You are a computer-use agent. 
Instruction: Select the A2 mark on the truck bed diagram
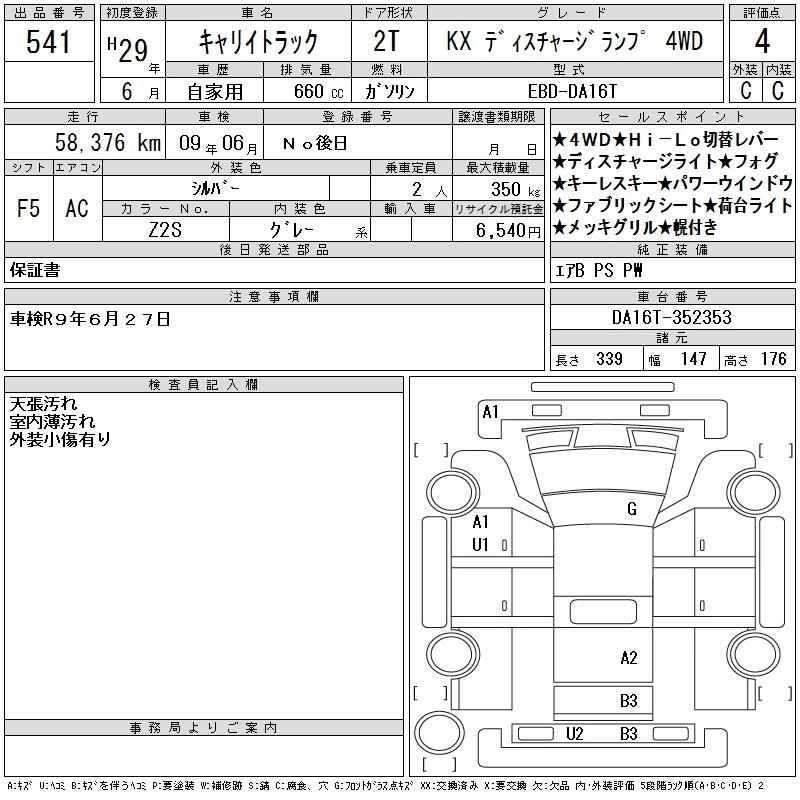[629, 658]
